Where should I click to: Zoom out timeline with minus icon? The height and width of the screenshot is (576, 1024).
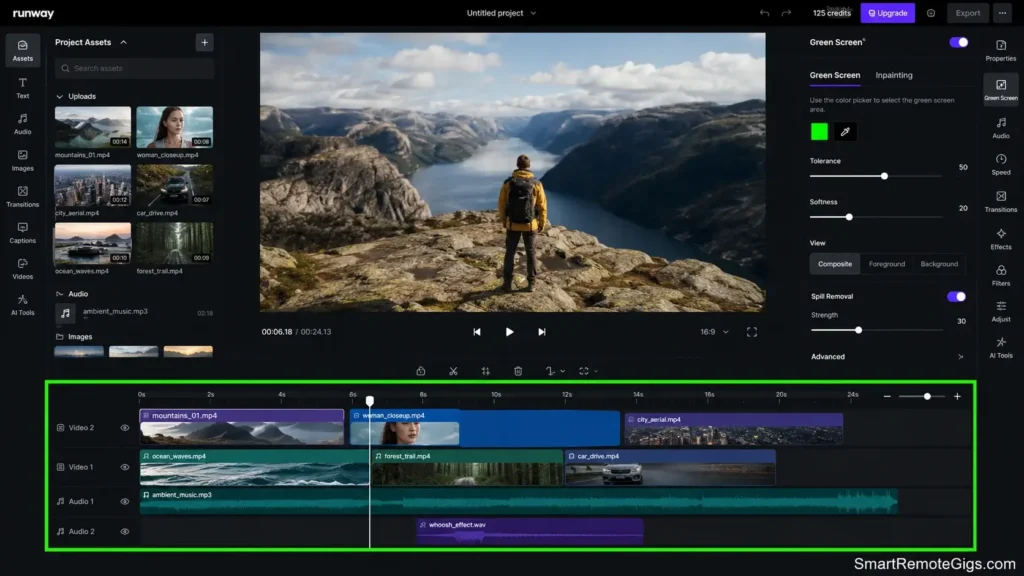tap(887, 396)
